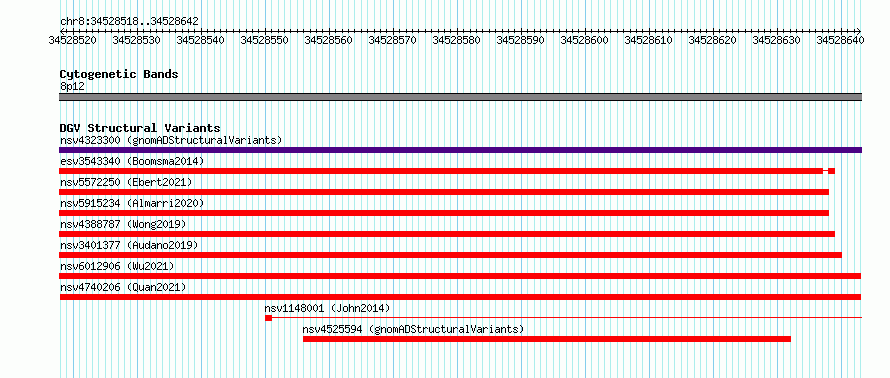Select the 8p12 band label
The width and height of the screenshot is (890, 378).
coord(72,86)
